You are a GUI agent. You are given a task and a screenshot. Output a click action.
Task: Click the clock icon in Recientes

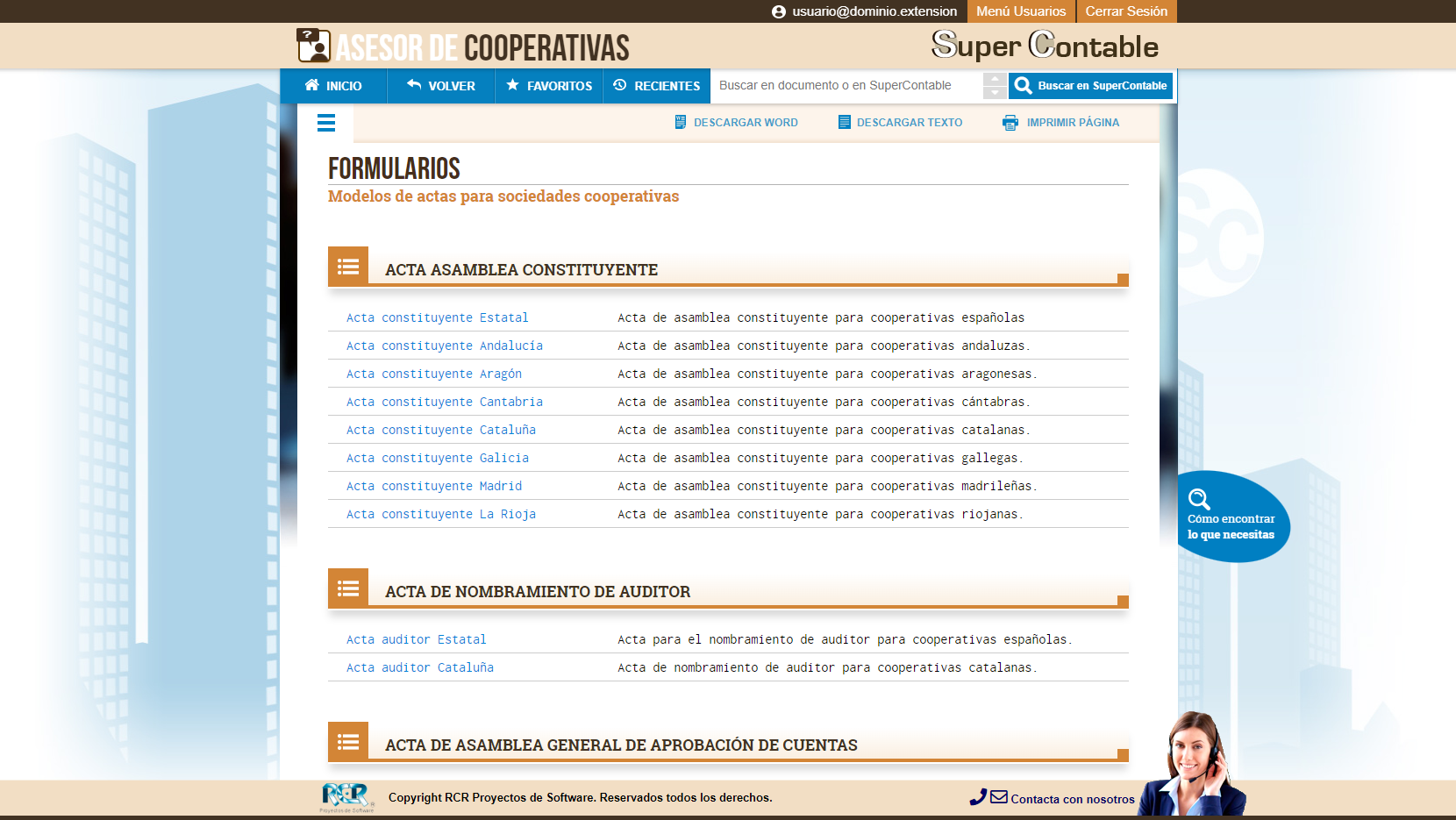tap(620, 85)
